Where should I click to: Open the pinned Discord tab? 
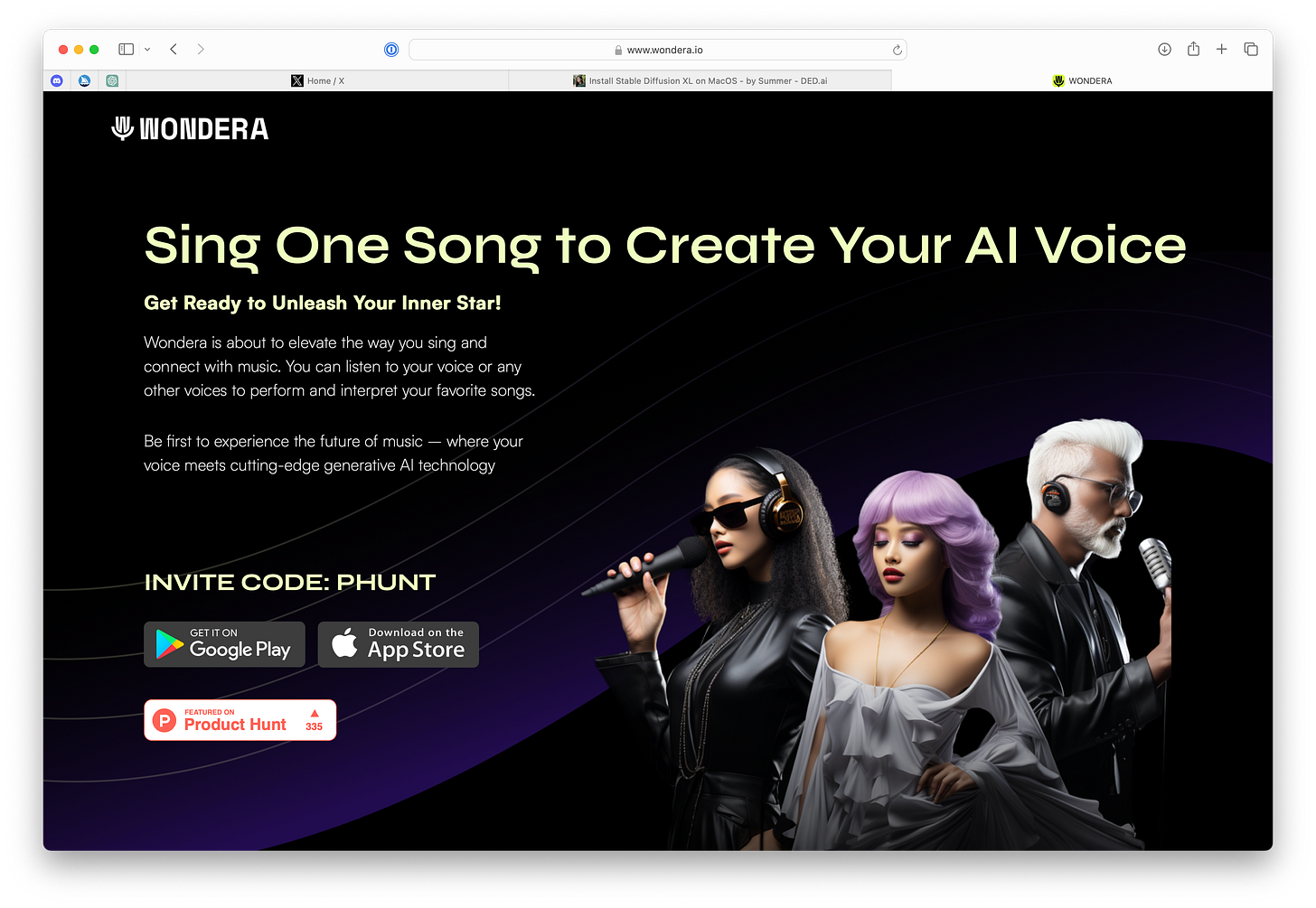coord(57,80)
